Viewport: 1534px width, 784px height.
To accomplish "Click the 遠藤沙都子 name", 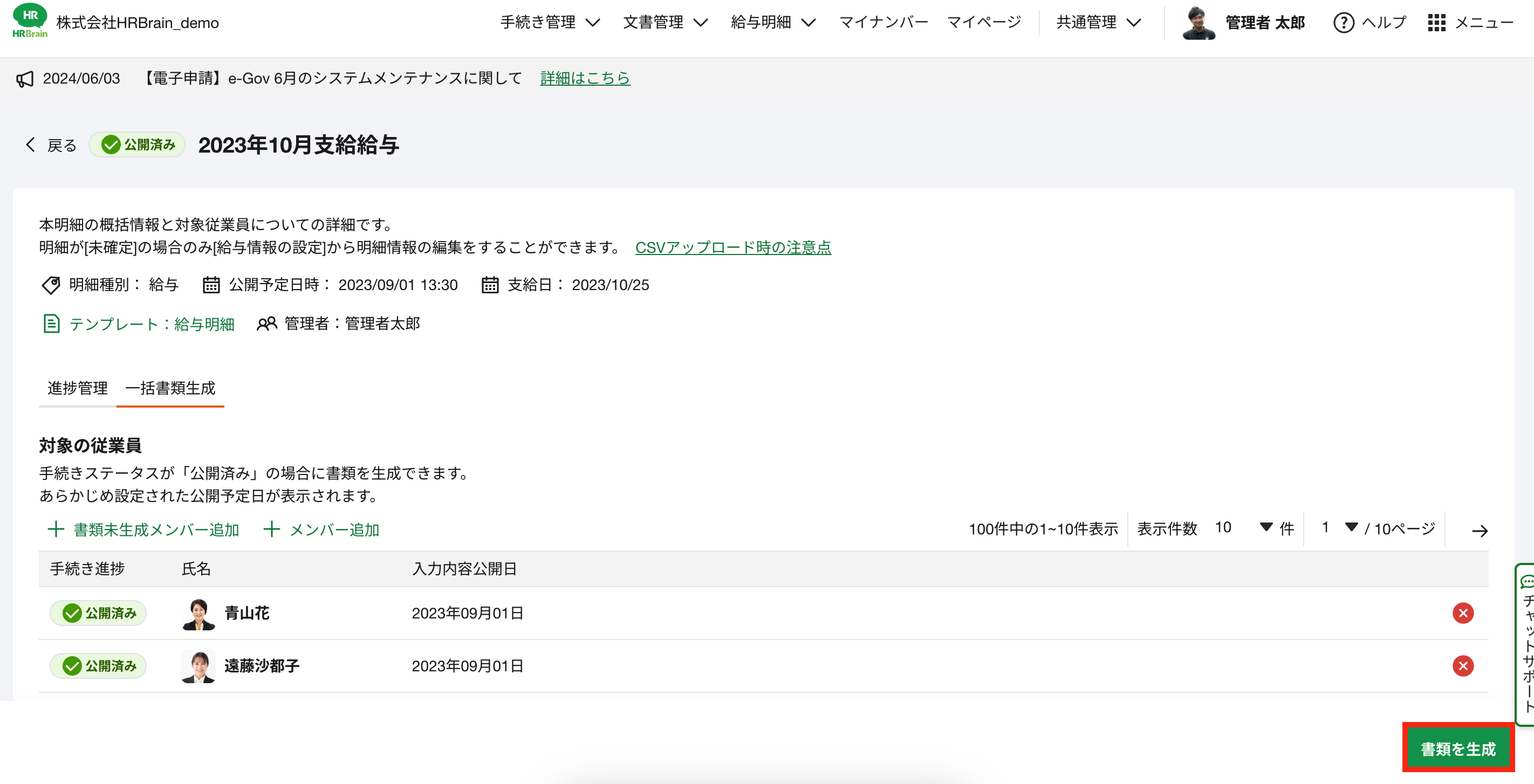I will tap(262, 665).
